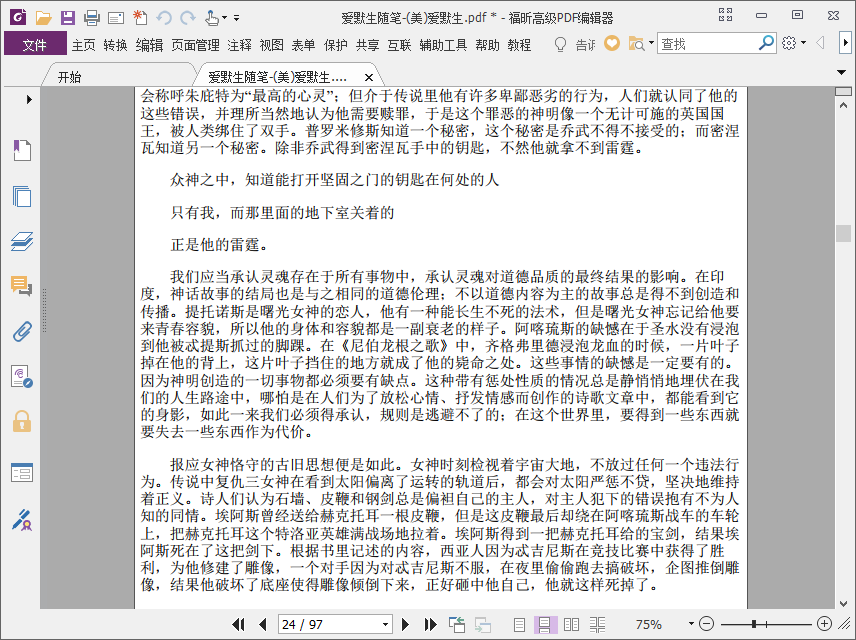Expand the ribbon scroll right arrow
This screenshot has height=640, width=856.
coord(845,43)
